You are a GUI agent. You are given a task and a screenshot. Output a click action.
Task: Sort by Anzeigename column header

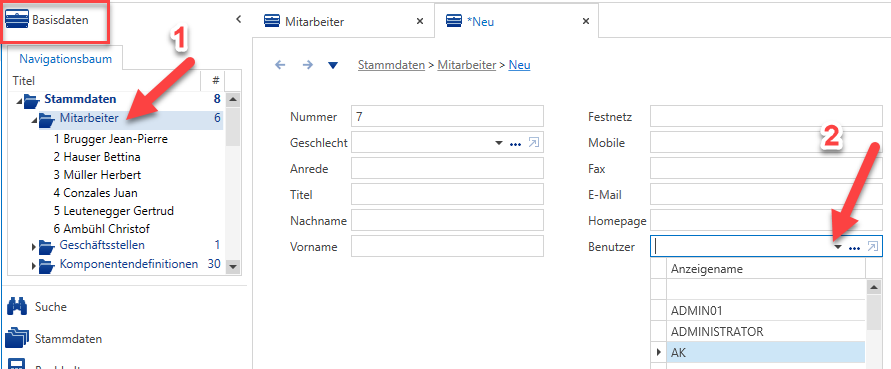pos(765,268)
